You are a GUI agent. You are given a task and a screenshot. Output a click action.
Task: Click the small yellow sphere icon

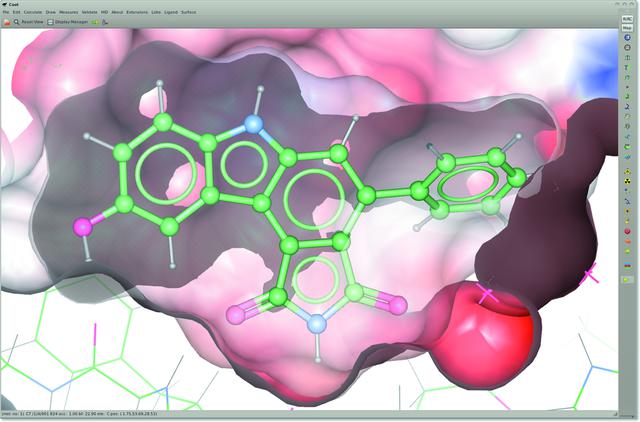pos(627,221)
